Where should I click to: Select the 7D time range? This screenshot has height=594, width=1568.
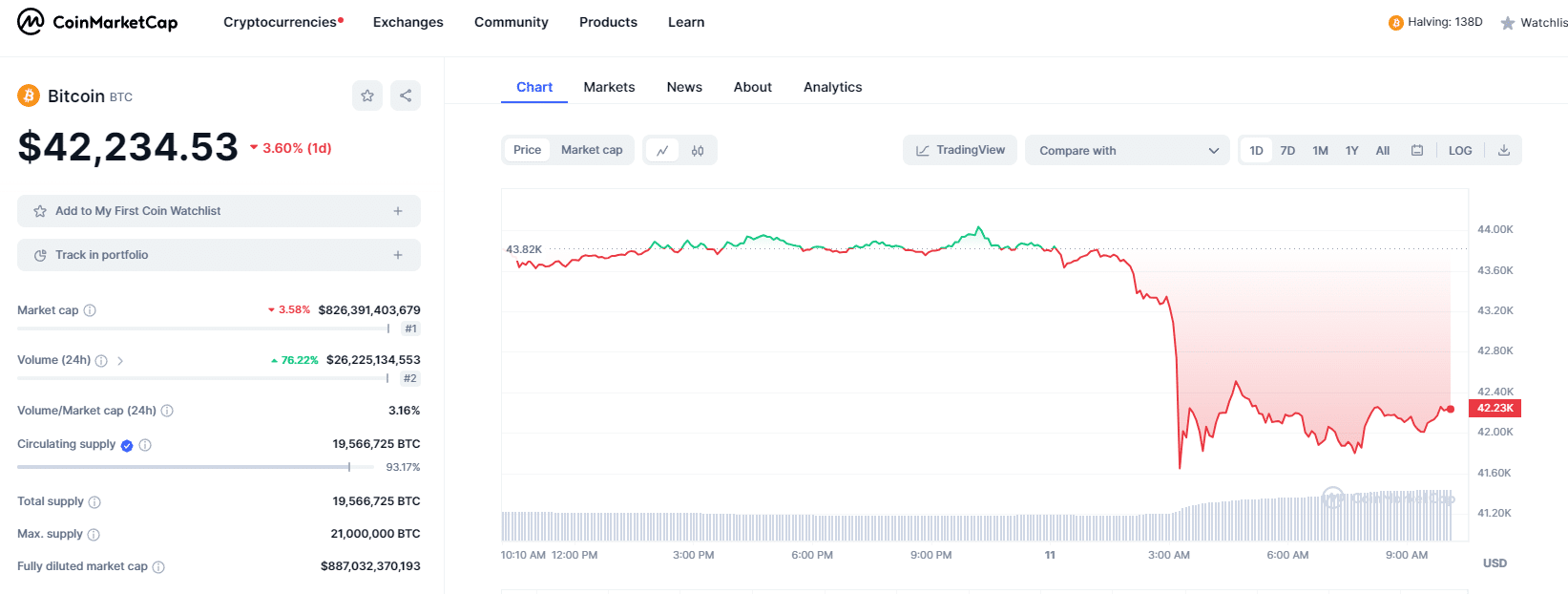point(1287,151)
